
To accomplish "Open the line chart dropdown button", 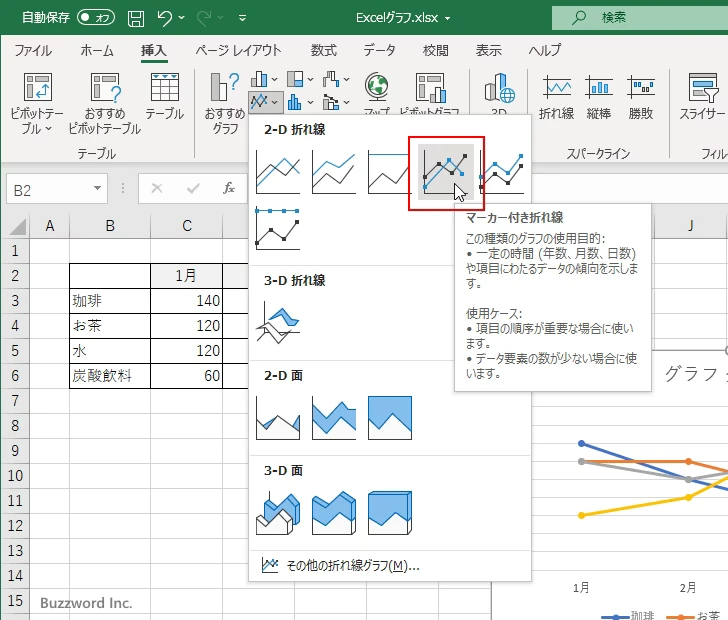I will point(264,102).
